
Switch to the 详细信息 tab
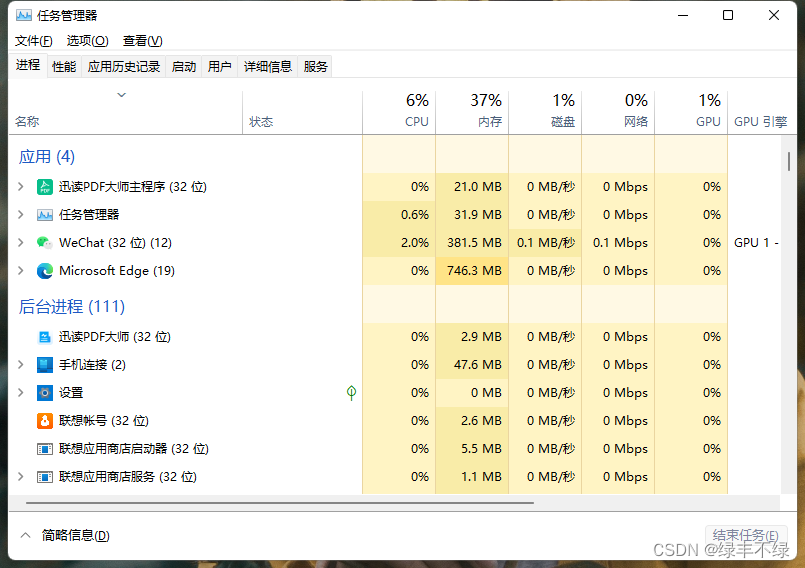(x=267, y=67)
